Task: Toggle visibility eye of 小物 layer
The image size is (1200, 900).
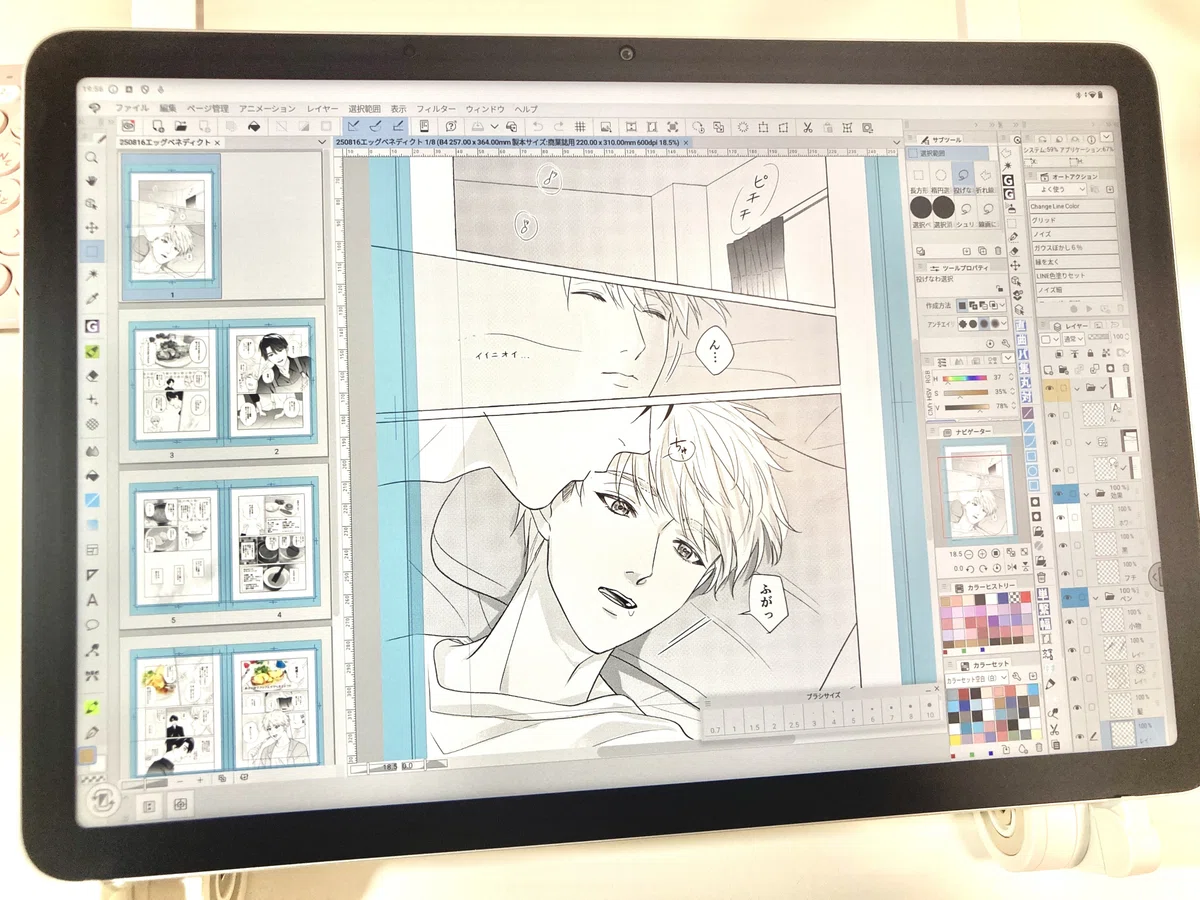Action: [x=1069, y=621]
